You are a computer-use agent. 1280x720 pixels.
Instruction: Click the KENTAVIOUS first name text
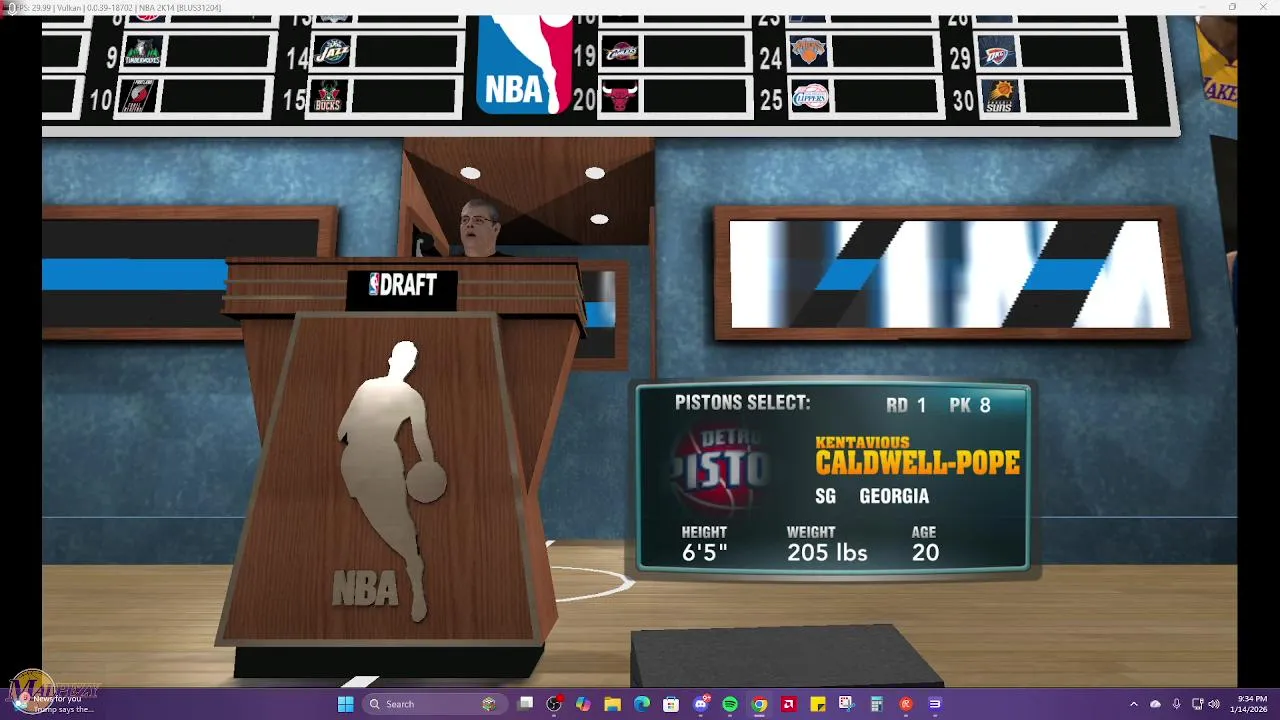(x=862, y=442)
